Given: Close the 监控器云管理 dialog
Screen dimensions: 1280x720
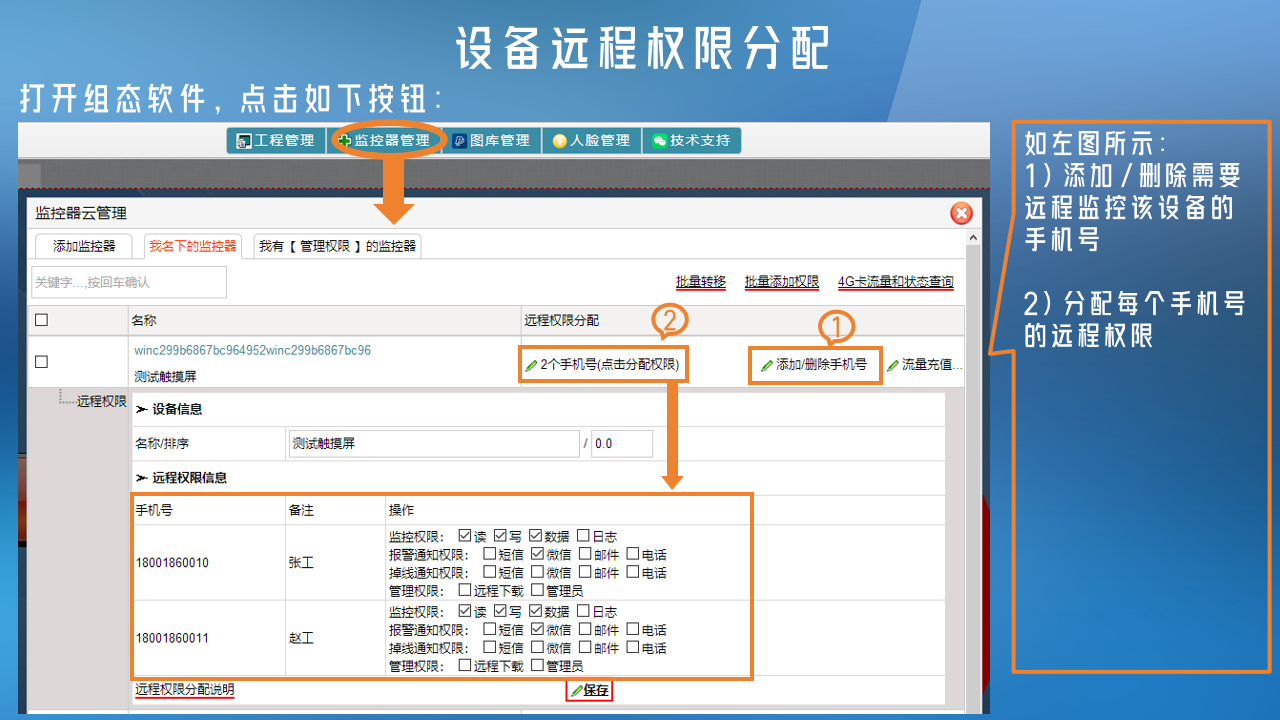Looking at the screenshot, I should click(961, 213).
